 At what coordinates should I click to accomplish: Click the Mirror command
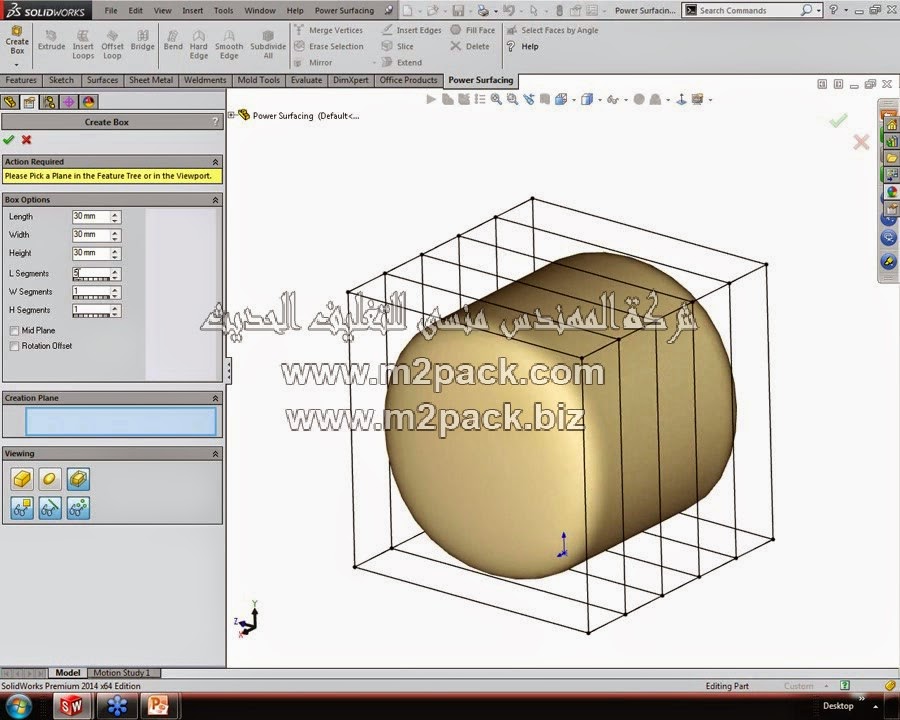[x=313, y=62]
